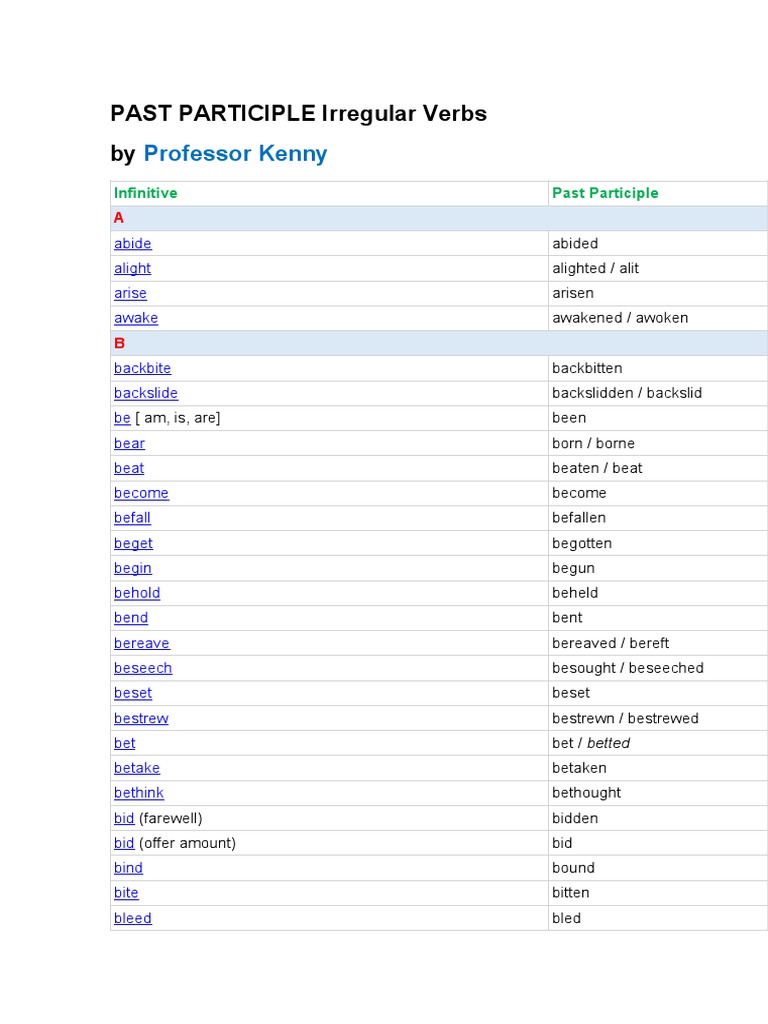Viewport: 768px width, 1024px height.
Task: Select the 'bound' past participle cell
Action: coord(658,868)
